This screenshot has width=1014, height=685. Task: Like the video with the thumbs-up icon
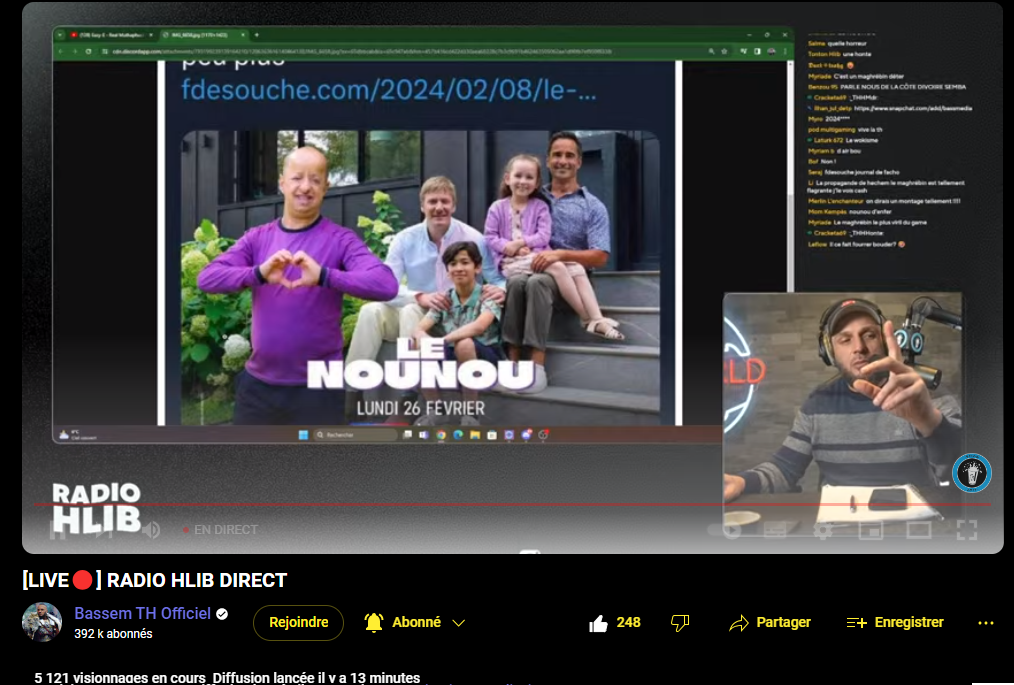pos(598,623)
